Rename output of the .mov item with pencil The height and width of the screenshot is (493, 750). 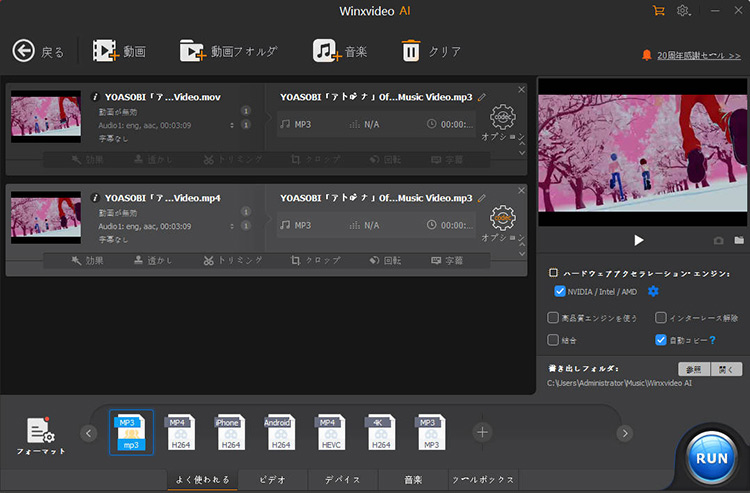point(482,97)
